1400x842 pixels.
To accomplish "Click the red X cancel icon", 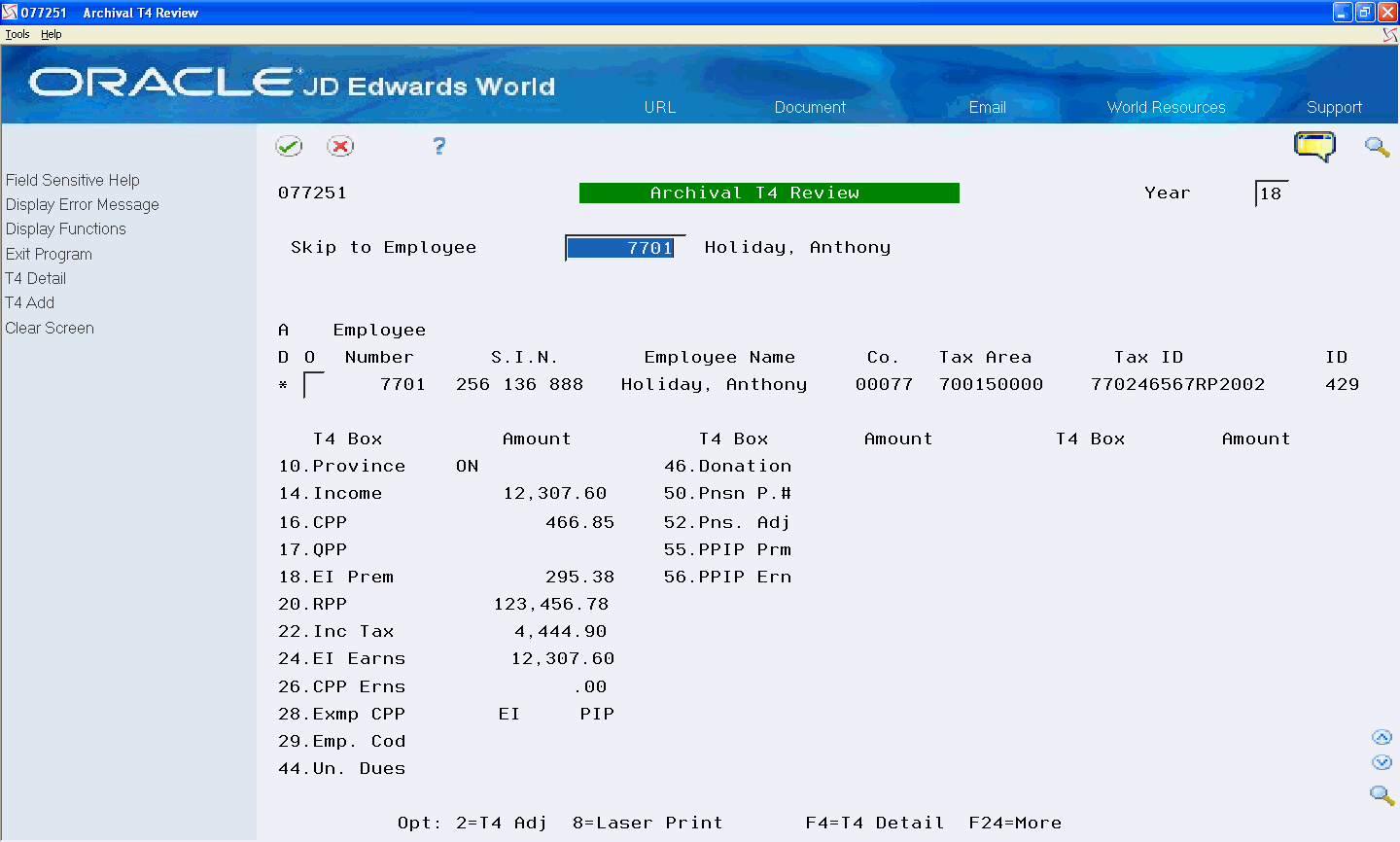I will point(341,146).
